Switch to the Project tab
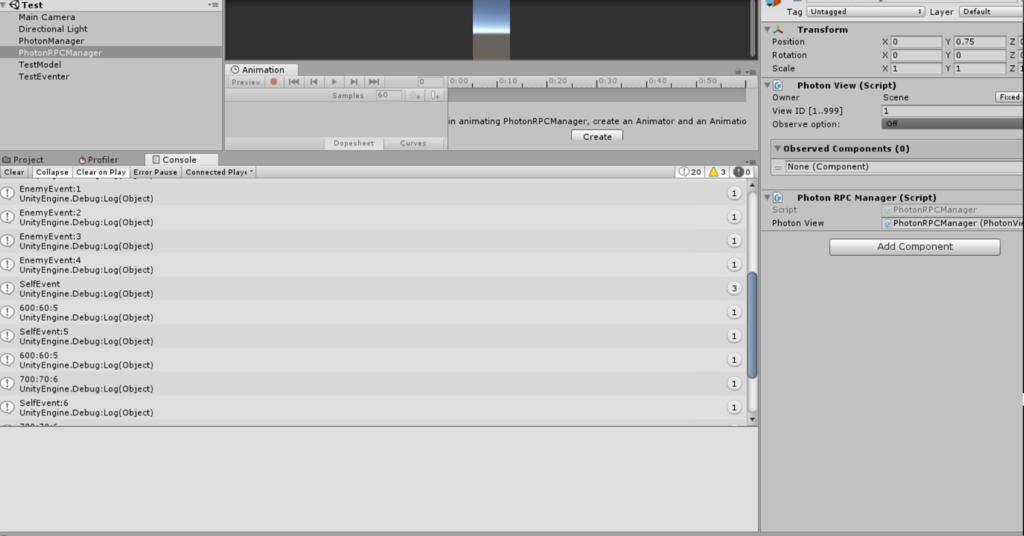The width and height of the screenshot is (1024, 536). click(23, 160)
